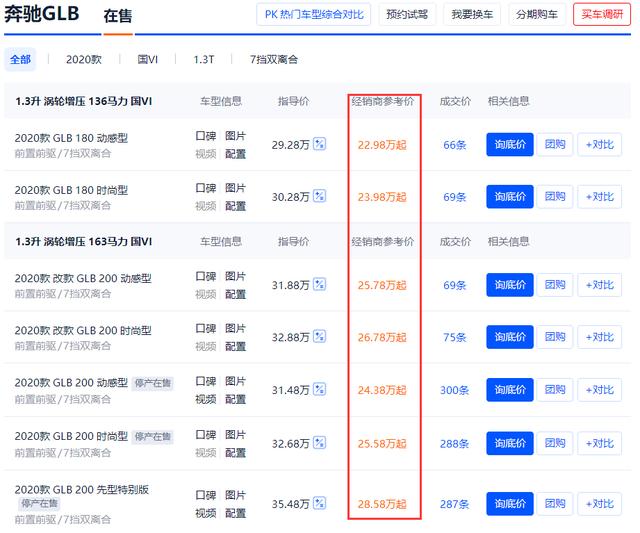The image size is (640, 533).
Task: Click the 买车调研 button
Action: (x=602, y=14)
